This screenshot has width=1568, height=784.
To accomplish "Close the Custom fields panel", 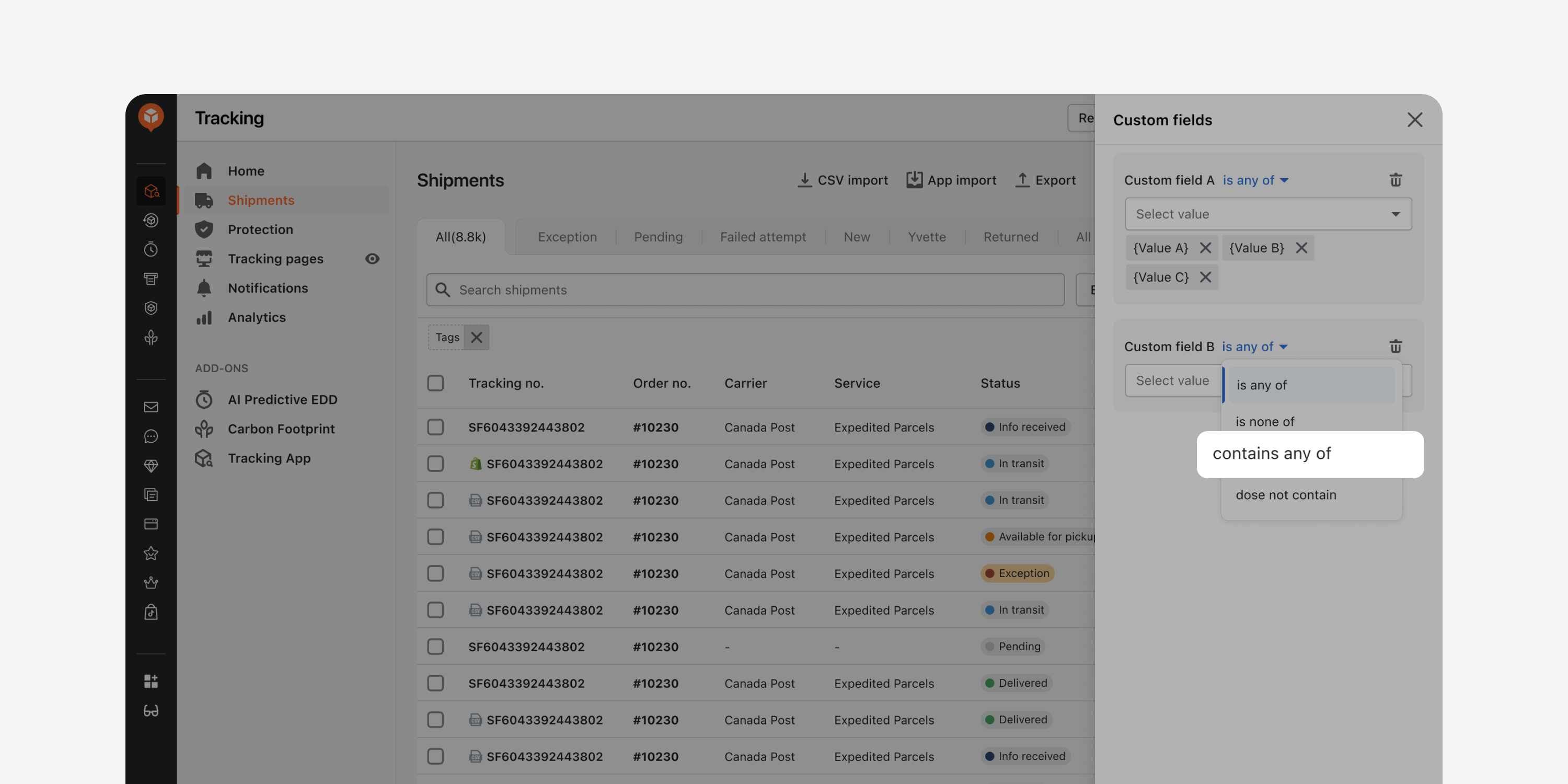I will tap(1415, 119).
